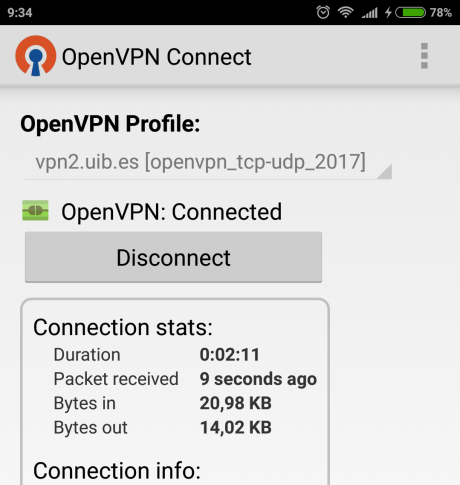
Task: Tap the OpenVPN keyhole logo icon
Action: pyautogui.click(x=36, y=56)
